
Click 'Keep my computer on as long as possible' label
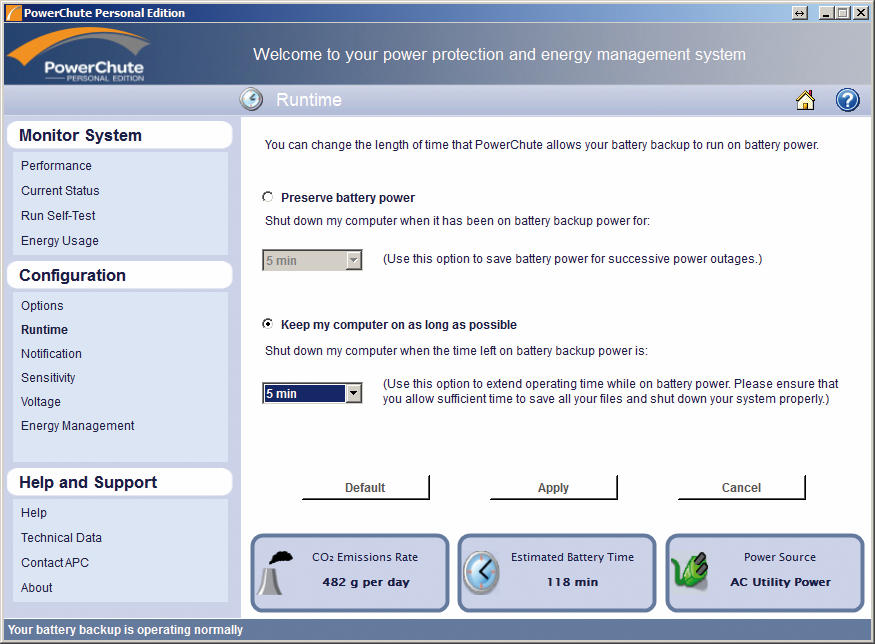(399, 325)
